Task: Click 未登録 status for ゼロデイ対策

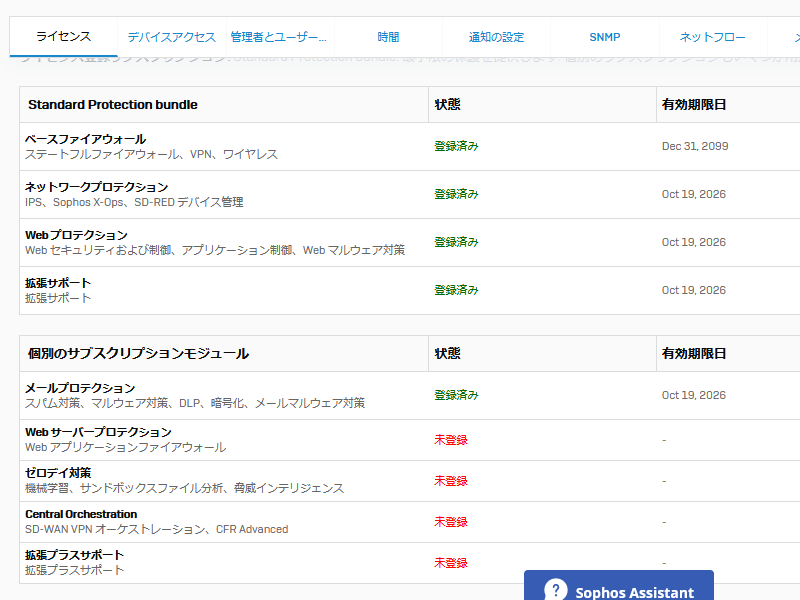Action: [x=451, y=481]
